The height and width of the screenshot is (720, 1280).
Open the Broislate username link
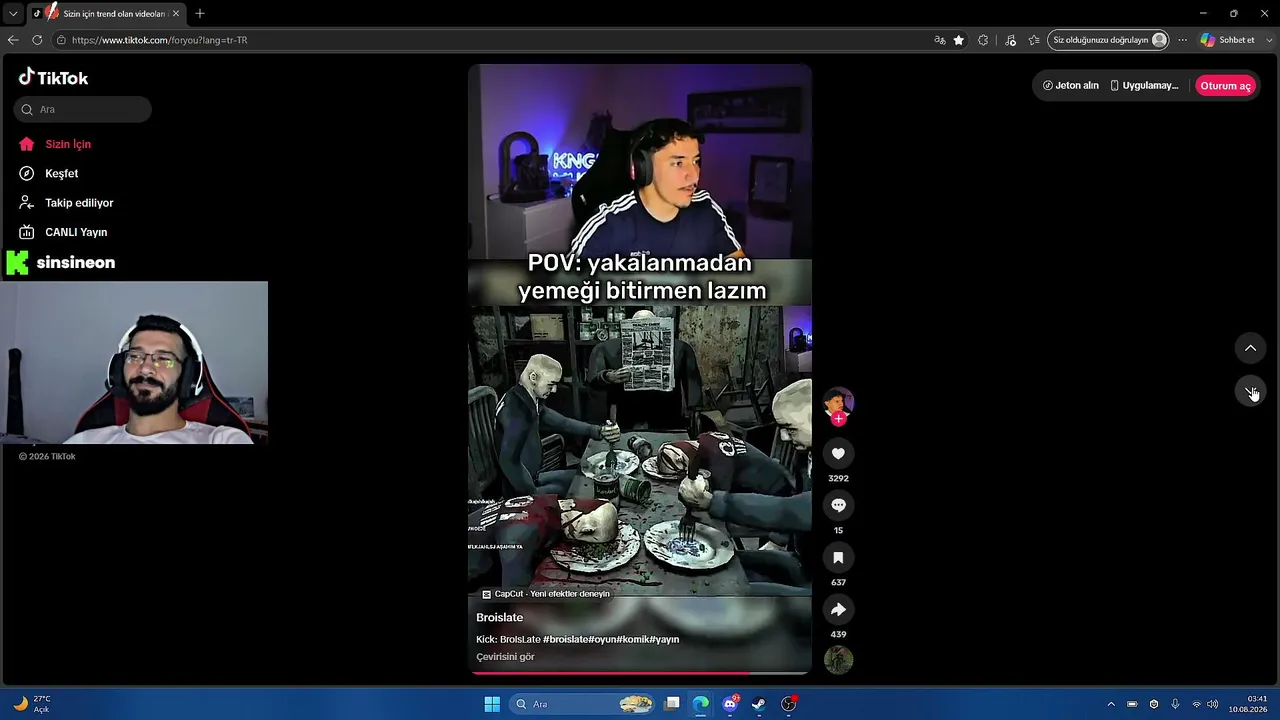point(499,618)
